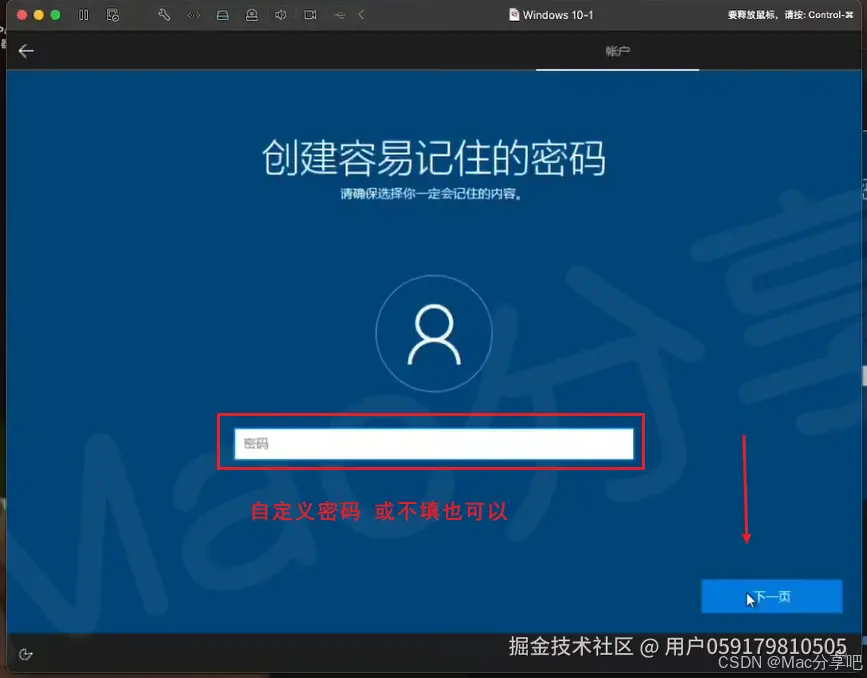
Task: Select the 帐户 tab at the top
Action: tap(617, 51)
